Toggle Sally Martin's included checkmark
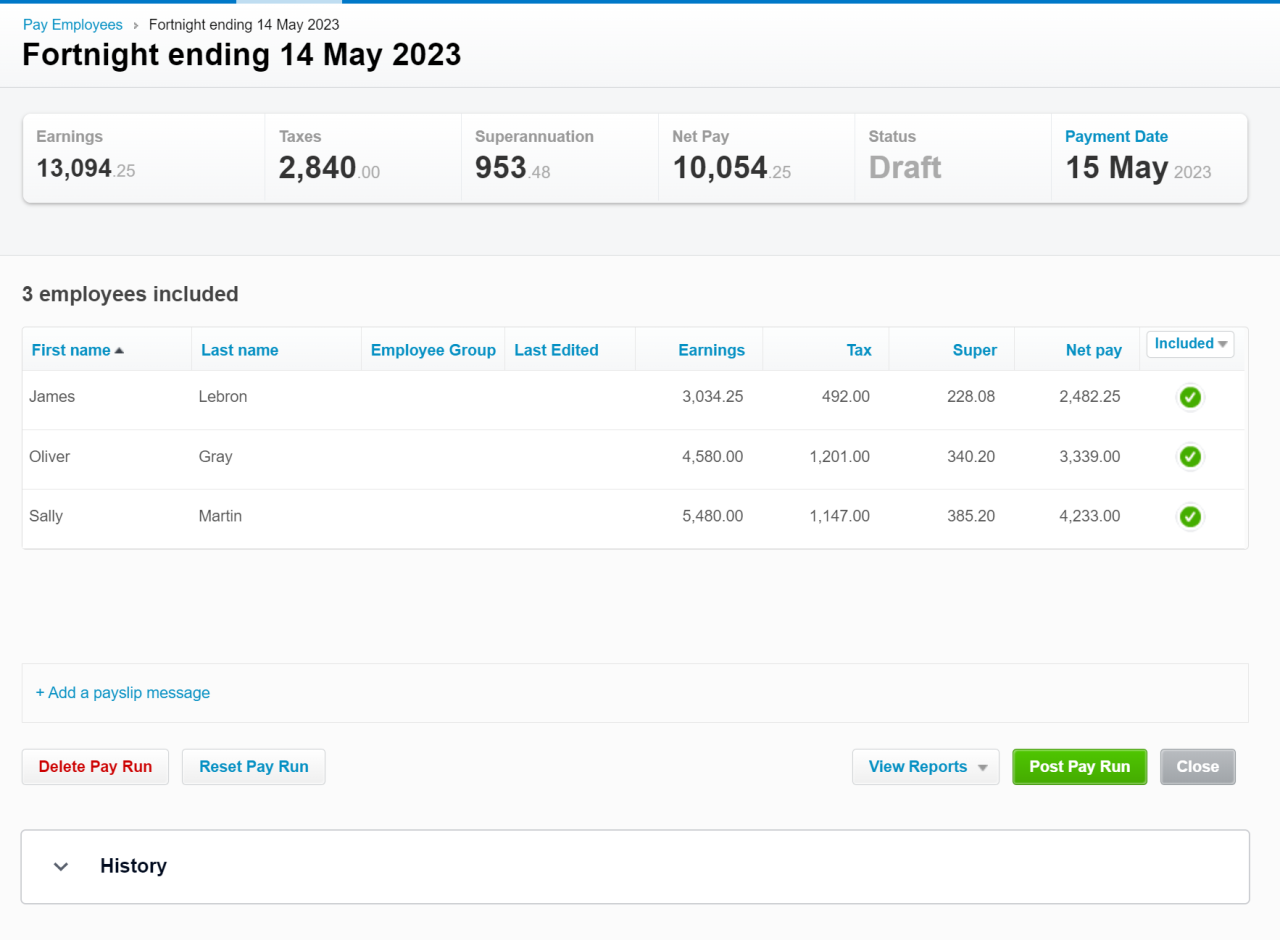This screenshot has height=940, width=1280. pyautogui.click(x=1190, y=517)
